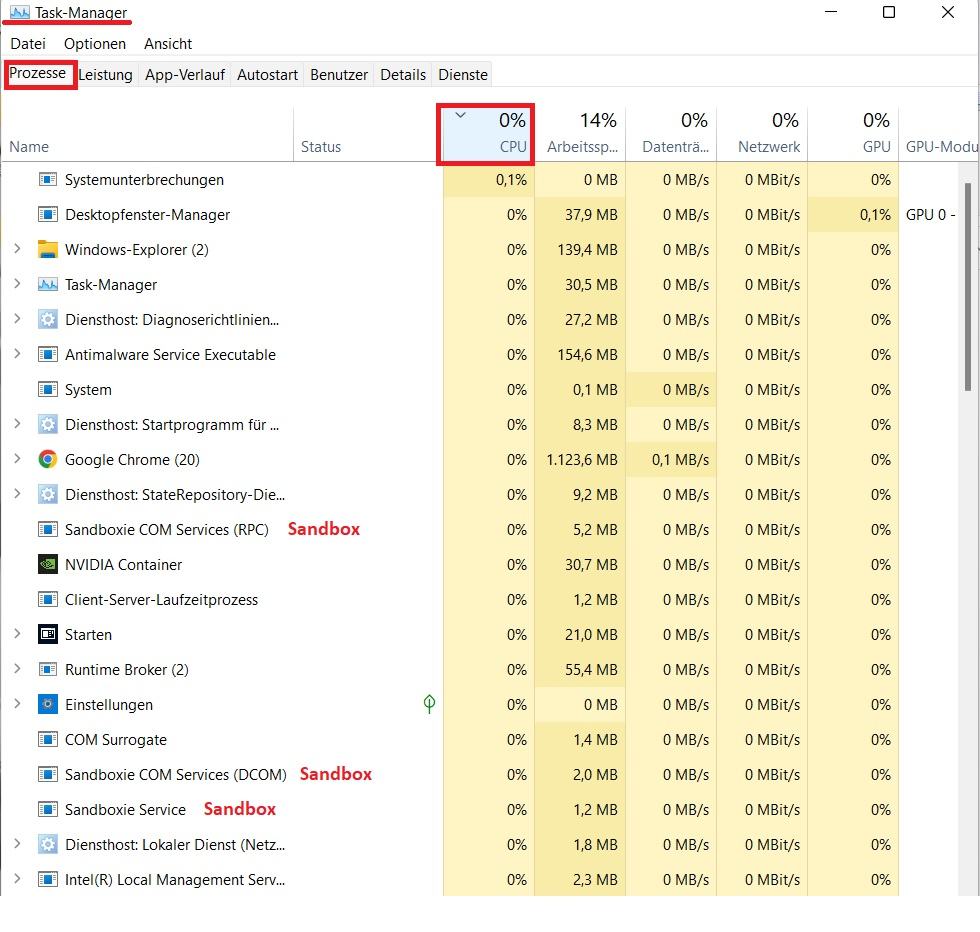Screen dimensions: 980x932
Task: Select the GPU 0 - engine cell
Action: point(931,215)
